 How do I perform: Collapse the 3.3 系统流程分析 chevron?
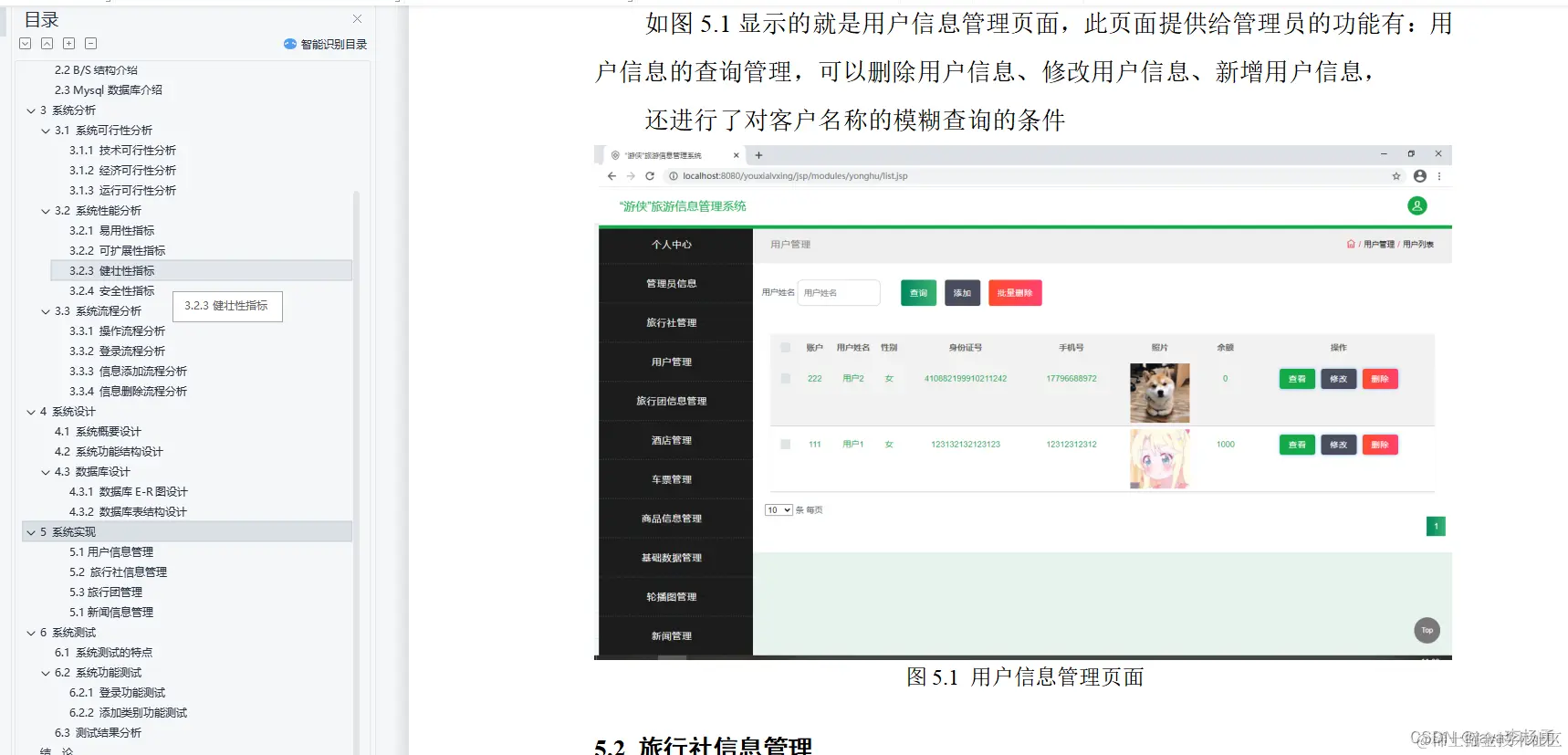click(46, 311)
